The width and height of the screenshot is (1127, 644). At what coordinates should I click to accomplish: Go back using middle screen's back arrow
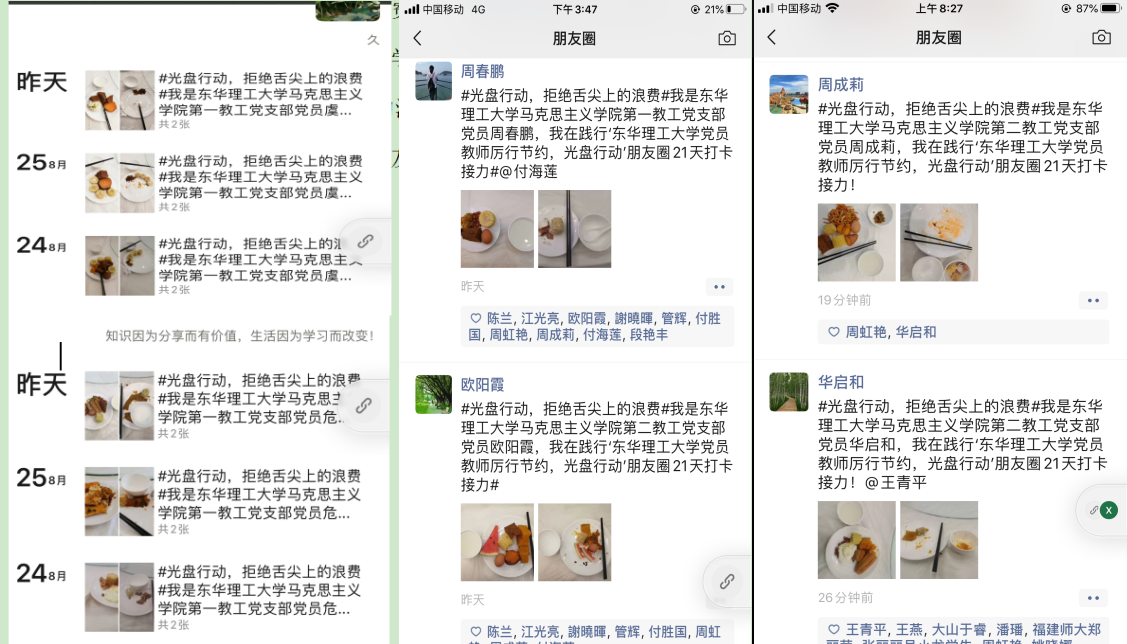pos(418,38)
